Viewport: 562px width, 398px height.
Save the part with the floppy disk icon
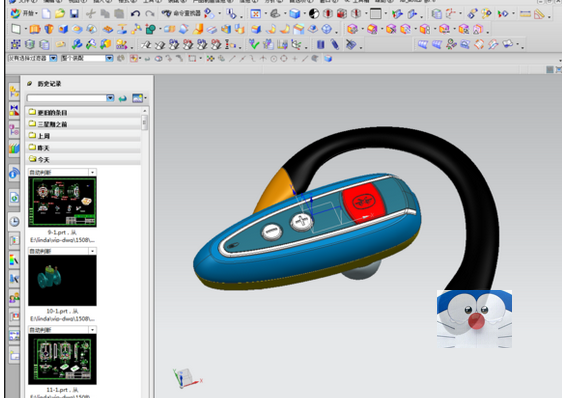(74, 14)
